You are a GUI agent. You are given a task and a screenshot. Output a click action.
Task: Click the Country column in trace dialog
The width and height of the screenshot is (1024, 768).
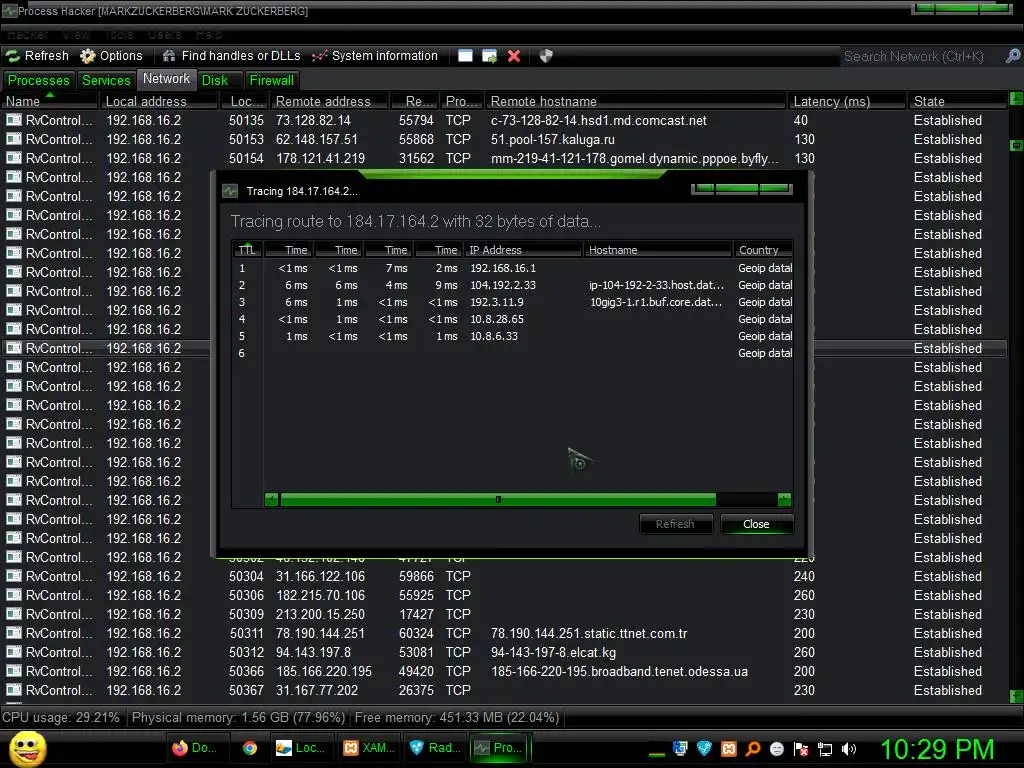763,249
